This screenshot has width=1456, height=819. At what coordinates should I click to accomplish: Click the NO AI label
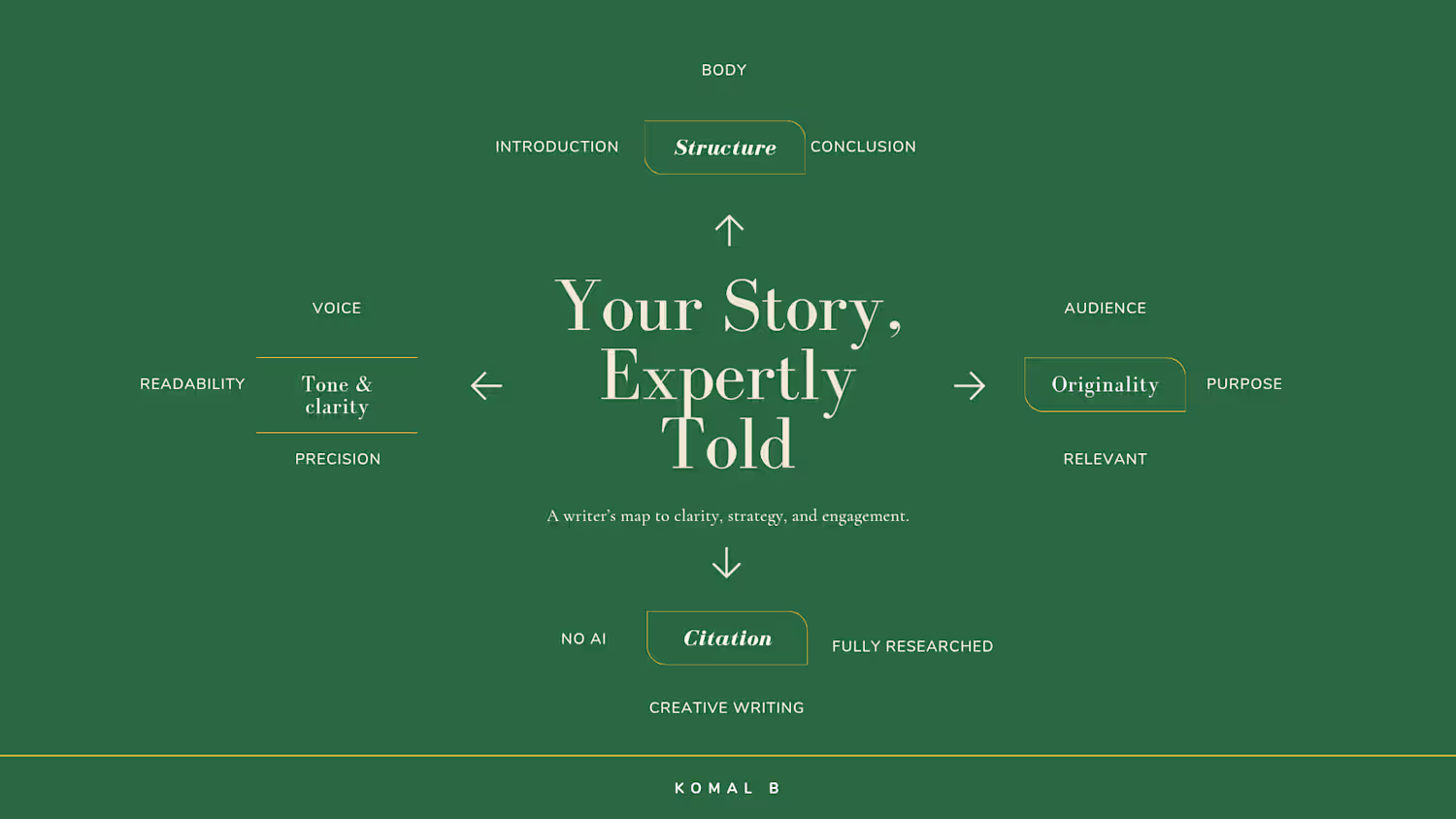click(583, 639)
